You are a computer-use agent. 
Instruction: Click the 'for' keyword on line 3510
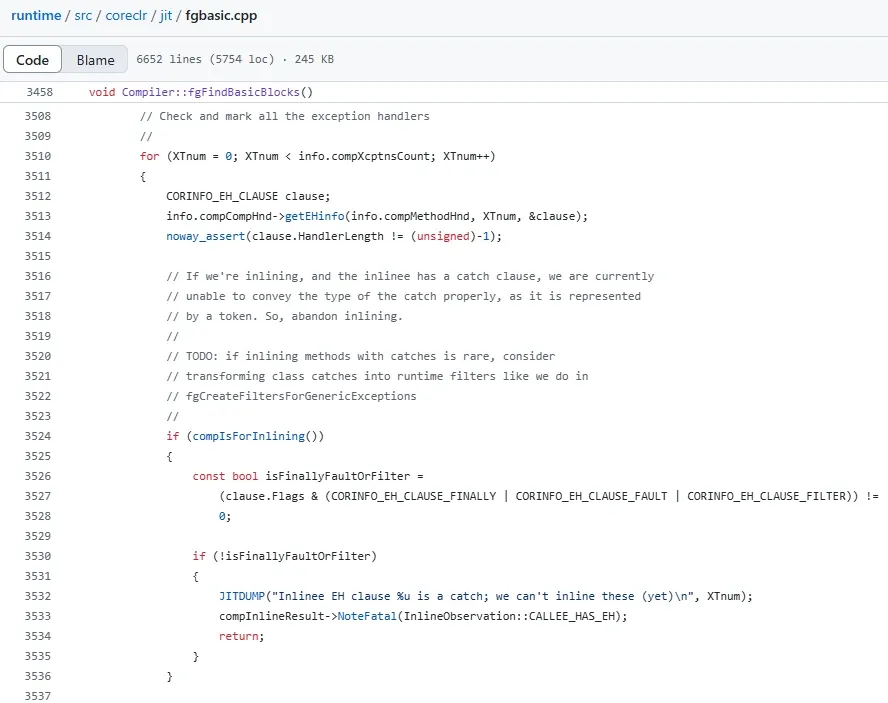pos(150,156)
